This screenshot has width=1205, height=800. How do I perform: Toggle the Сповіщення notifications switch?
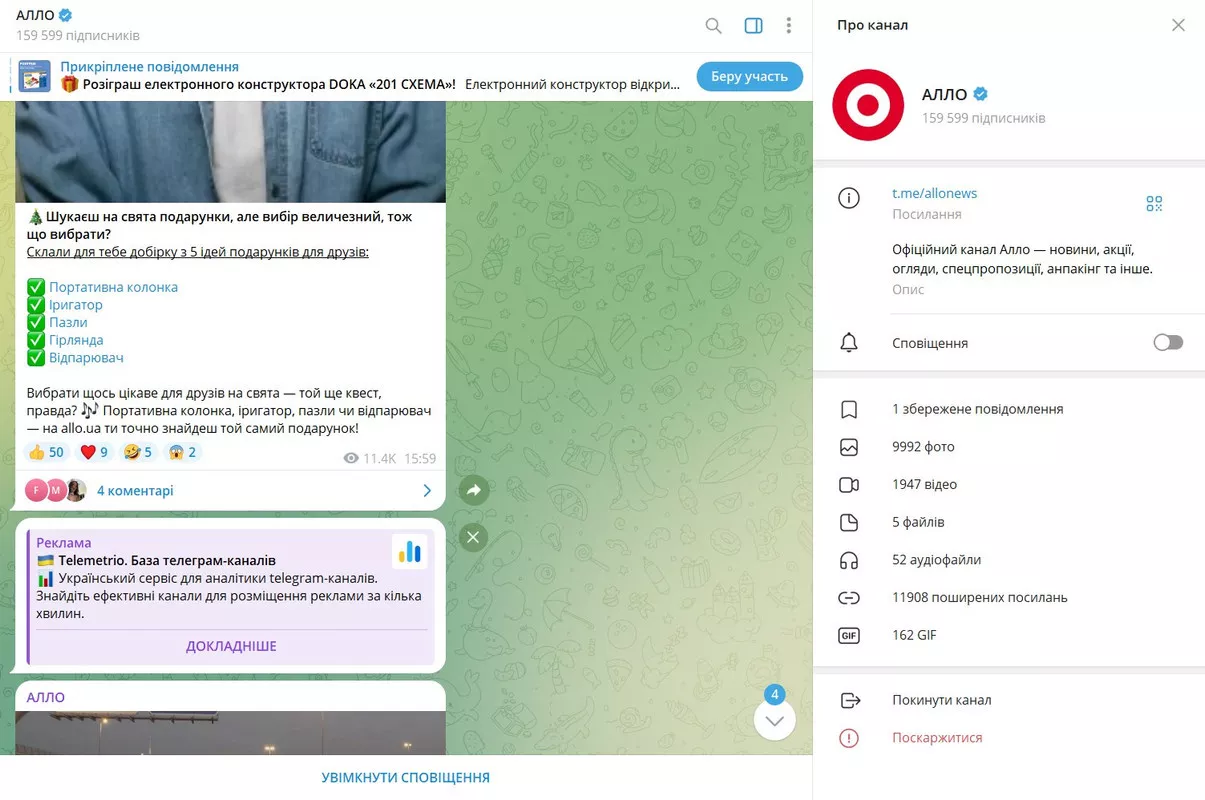tap(1168, 343)
